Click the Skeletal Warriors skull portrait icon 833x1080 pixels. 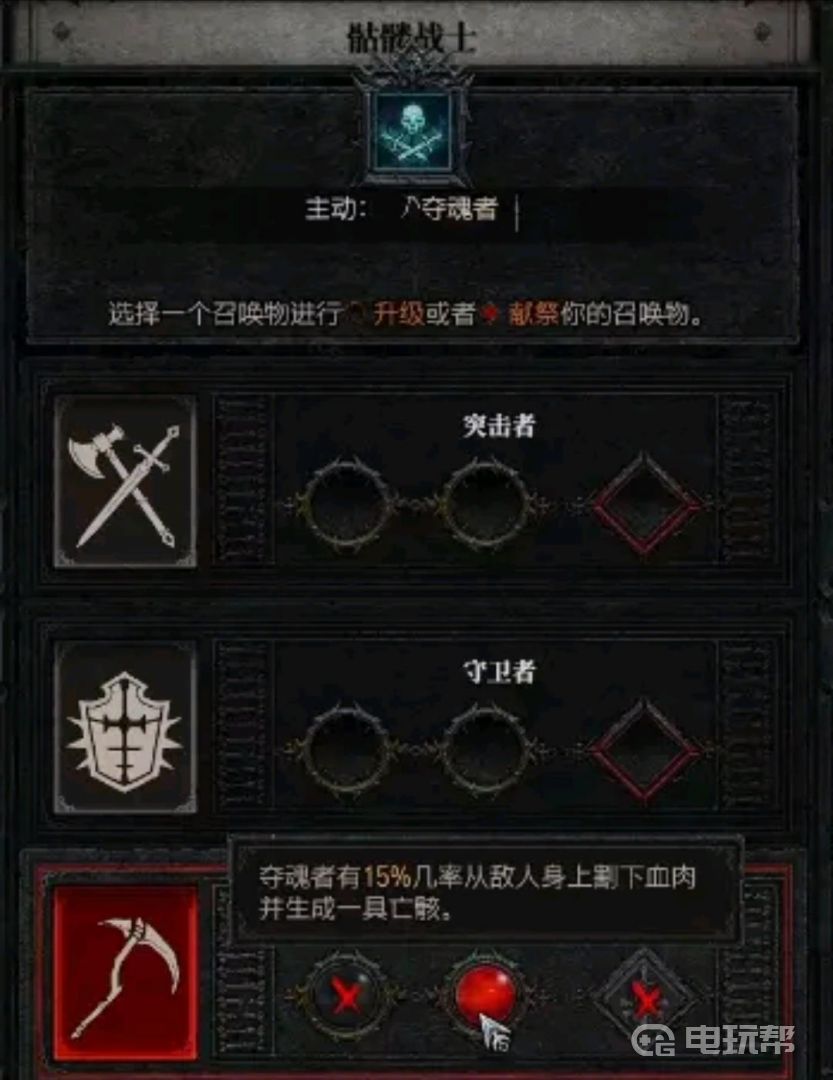coord(410,132)
